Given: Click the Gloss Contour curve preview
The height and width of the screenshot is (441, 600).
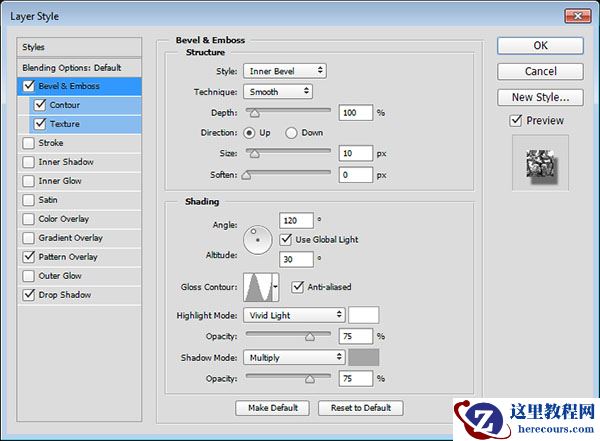Looking at the screenshot, I should [257, 288].
